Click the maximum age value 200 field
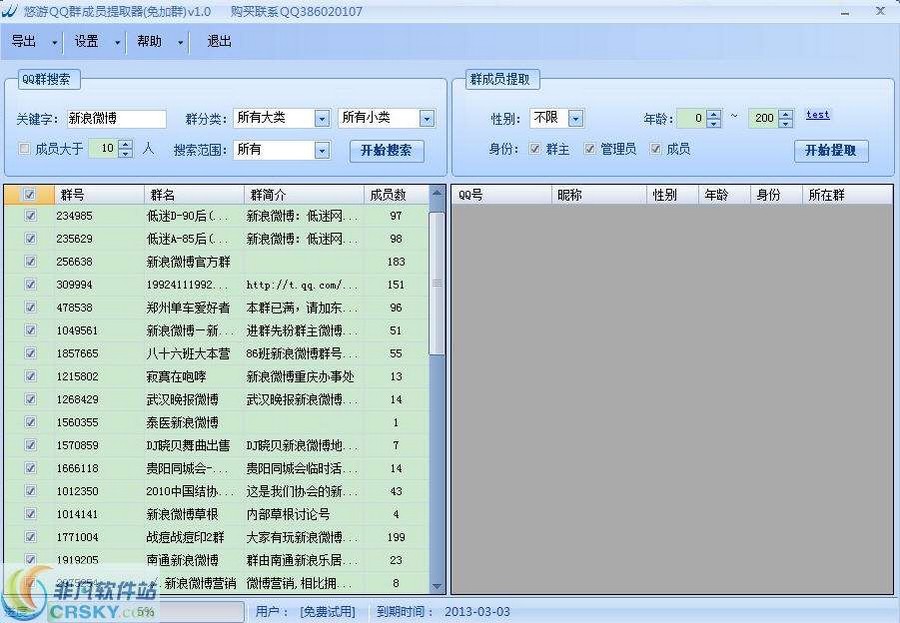900x623 pixels. click(764, 118)
